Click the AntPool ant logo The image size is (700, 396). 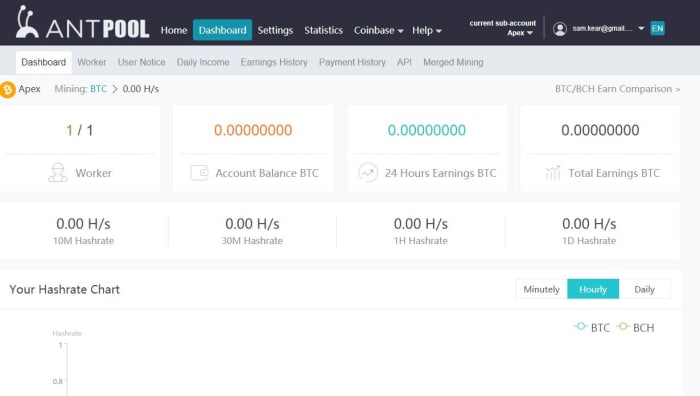tap(26, 22)
